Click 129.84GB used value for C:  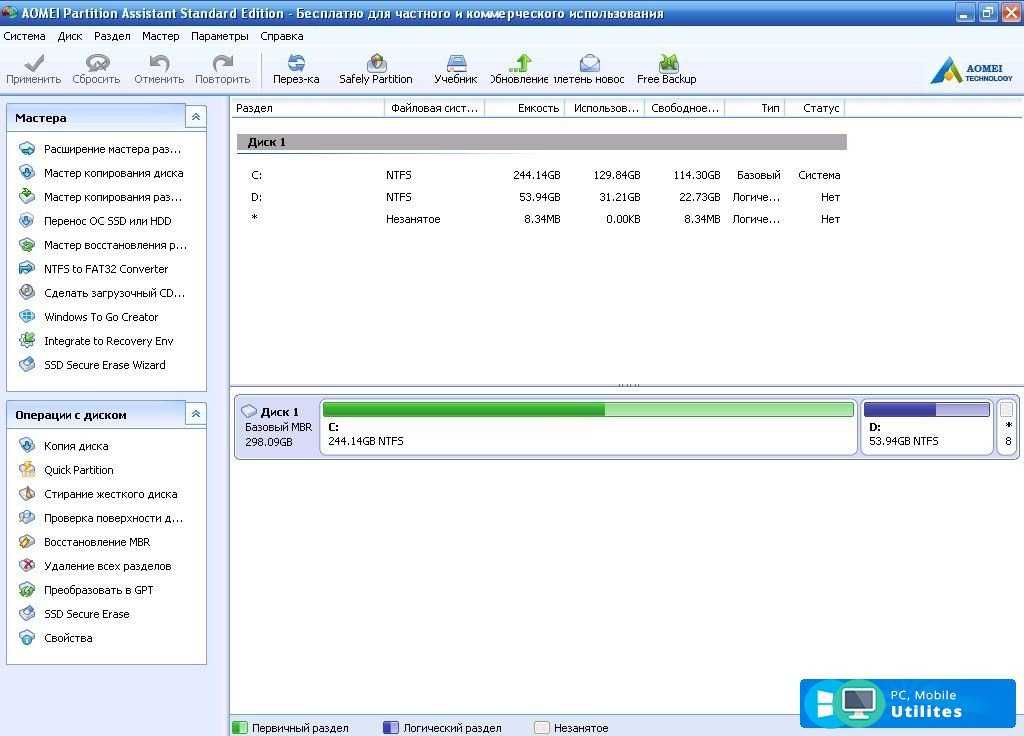(616, 175)
